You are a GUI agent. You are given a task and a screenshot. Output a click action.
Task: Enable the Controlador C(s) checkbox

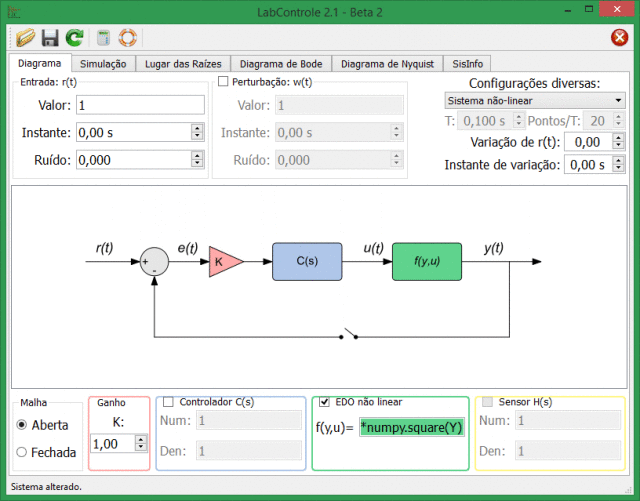pos(168,402)
